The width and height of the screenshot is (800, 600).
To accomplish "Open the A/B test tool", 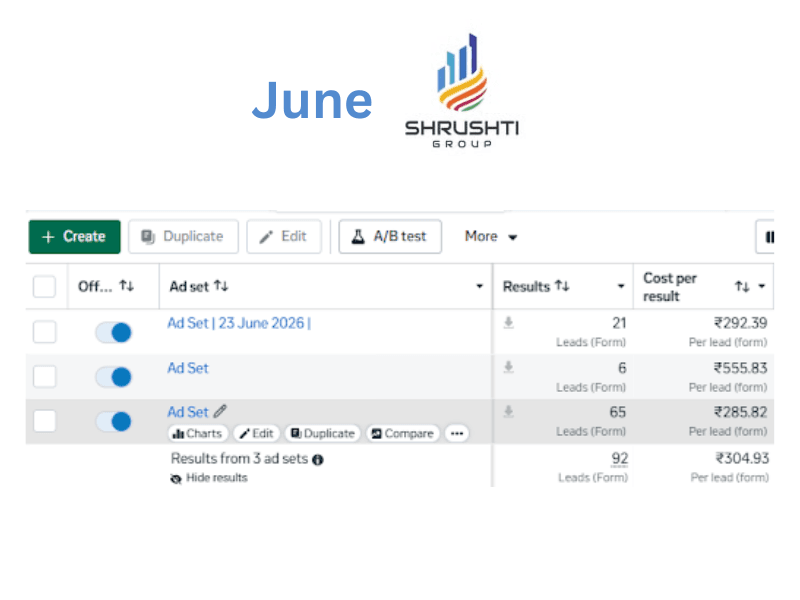I will 390,237.
